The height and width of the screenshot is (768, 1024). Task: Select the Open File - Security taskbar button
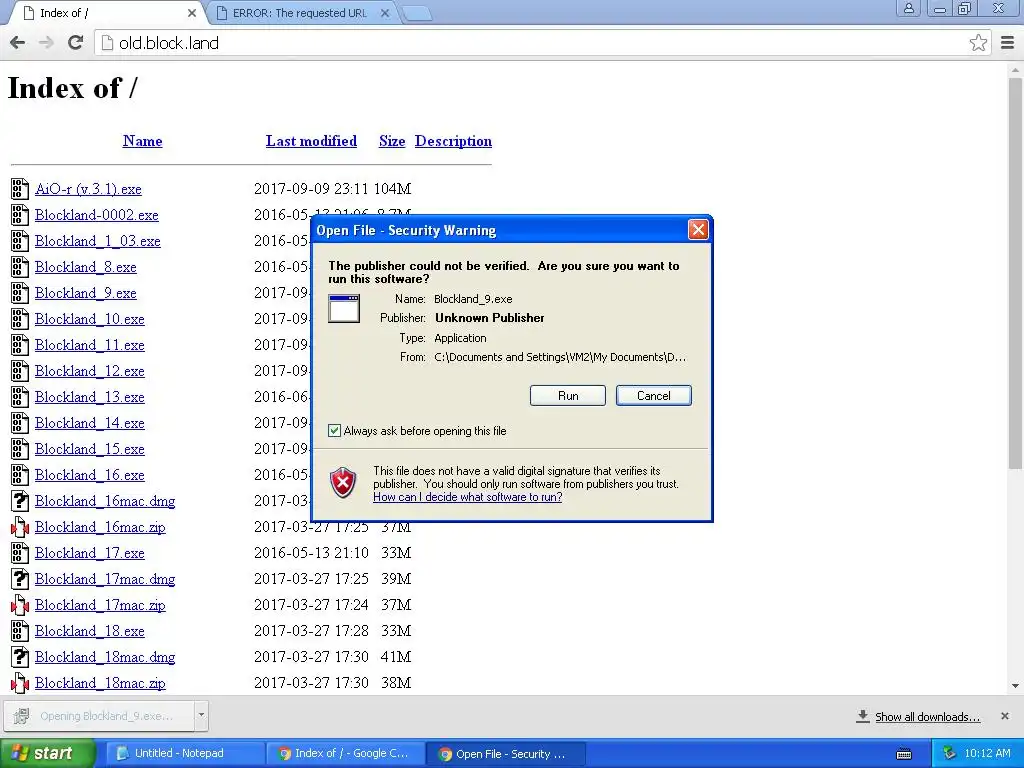point(505,754)
